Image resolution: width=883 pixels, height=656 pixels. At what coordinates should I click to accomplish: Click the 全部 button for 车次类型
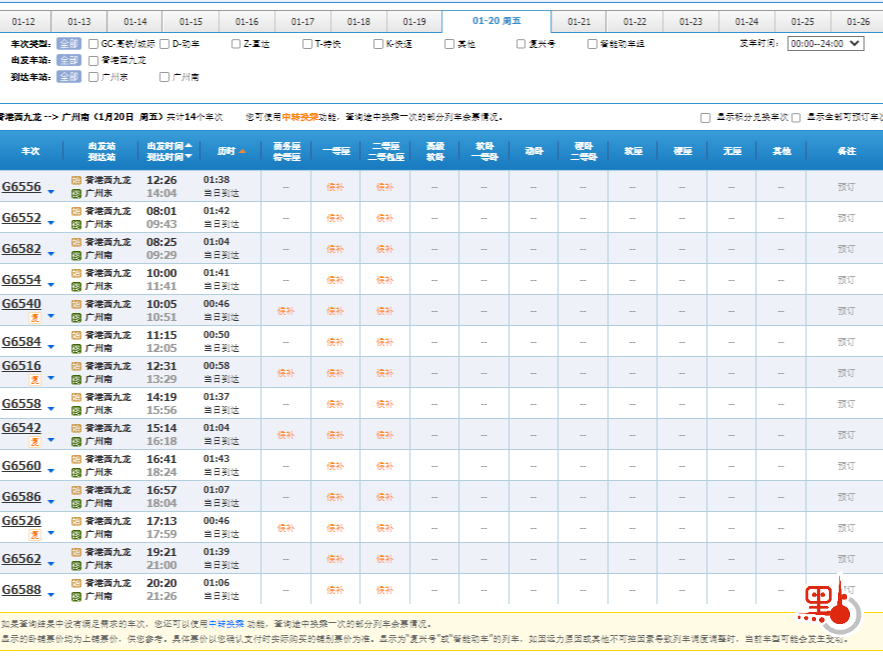[69, 44]
